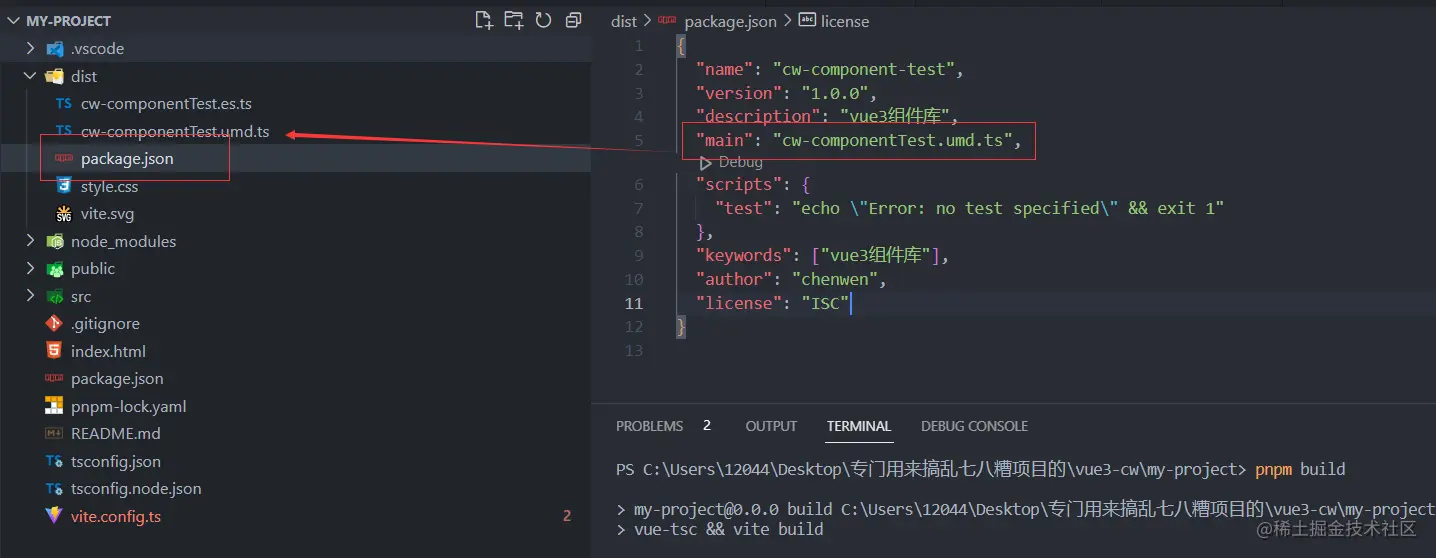
Task: Expand the node_modules folder chevron
Action: tap(30, 241)
